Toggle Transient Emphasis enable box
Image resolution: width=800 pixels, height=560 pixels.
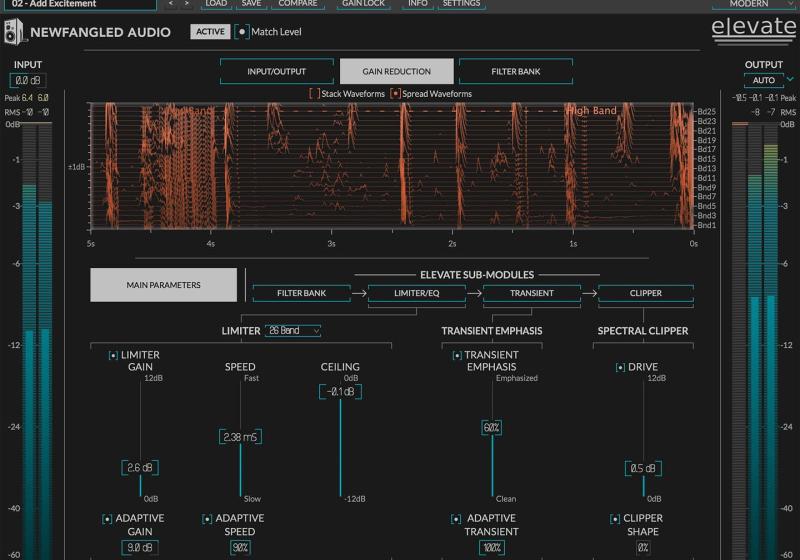(457, 355)
